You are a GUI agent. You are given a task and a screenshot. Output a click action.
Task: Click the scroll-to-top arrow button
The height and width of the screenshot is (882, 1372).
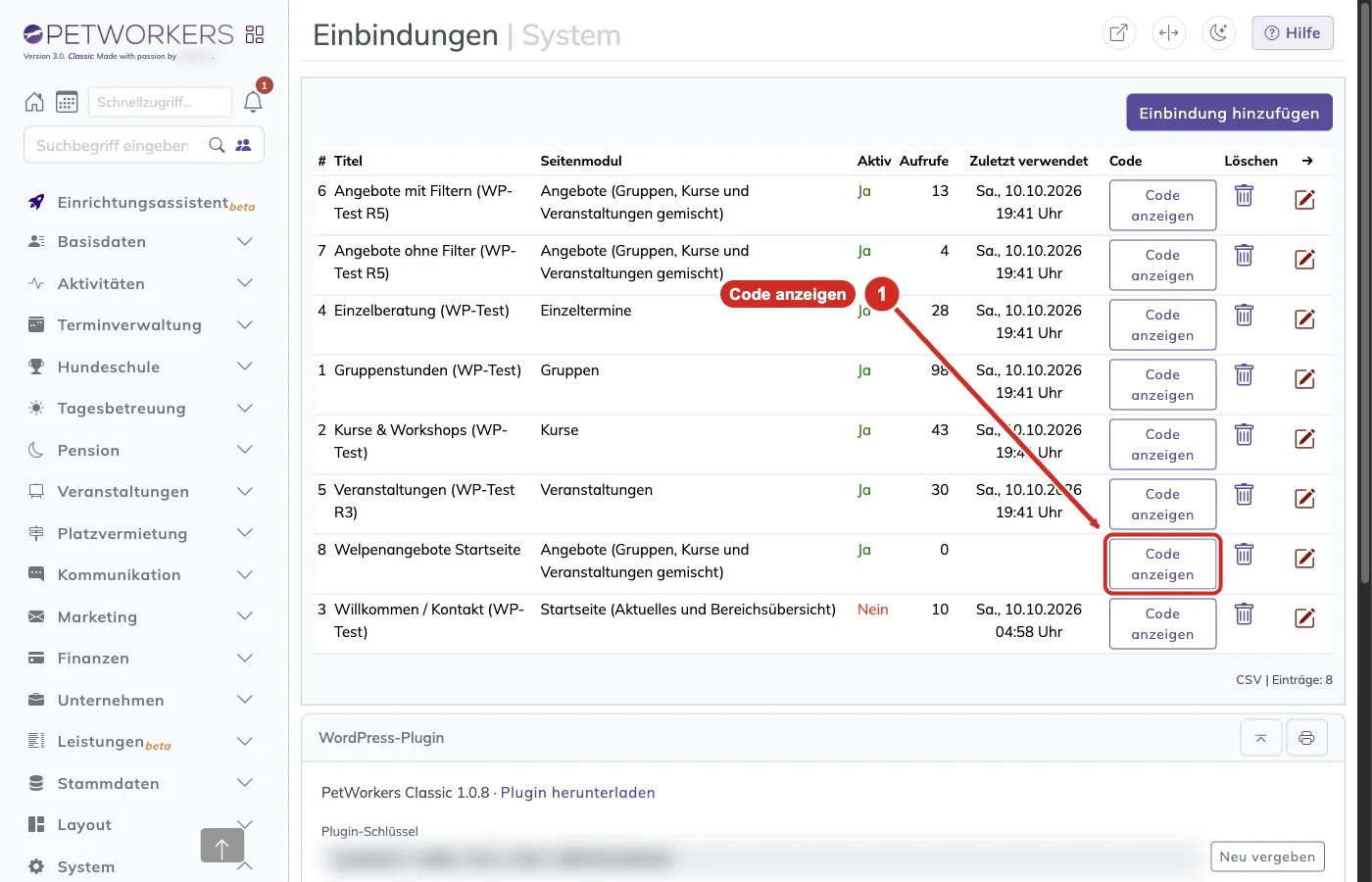click(222, 846)
